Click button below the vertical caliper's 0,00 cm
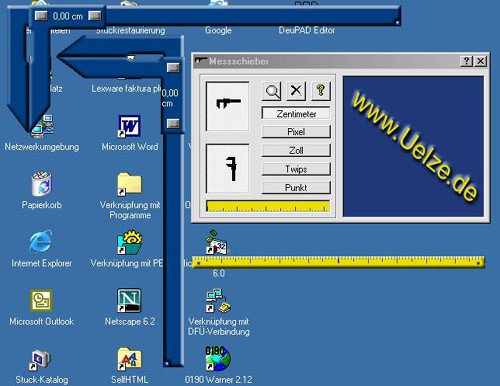 173,123
